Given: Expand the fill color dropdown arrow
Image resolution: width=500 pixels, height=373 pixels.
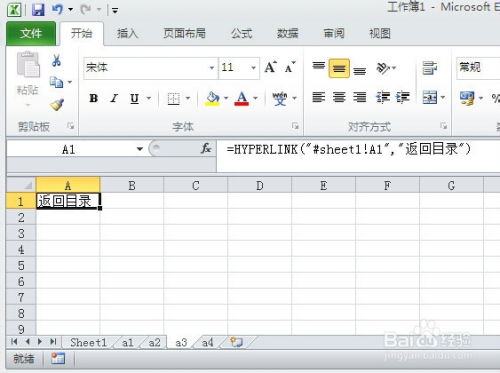Looking at the screenshot, I should pos(226,98).
